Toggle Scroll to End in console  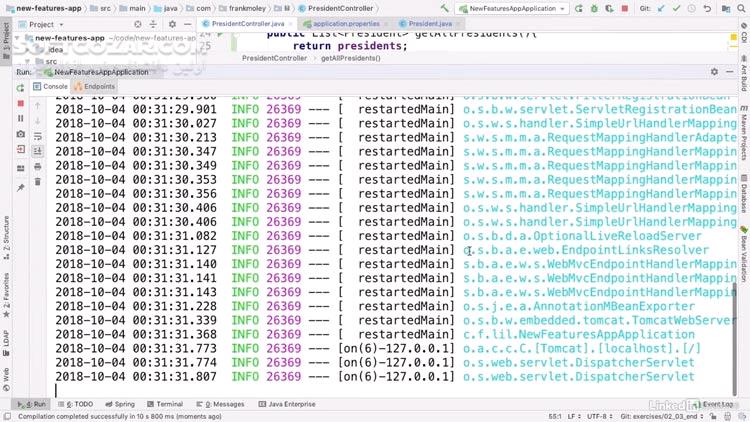(x=38, y=151)
